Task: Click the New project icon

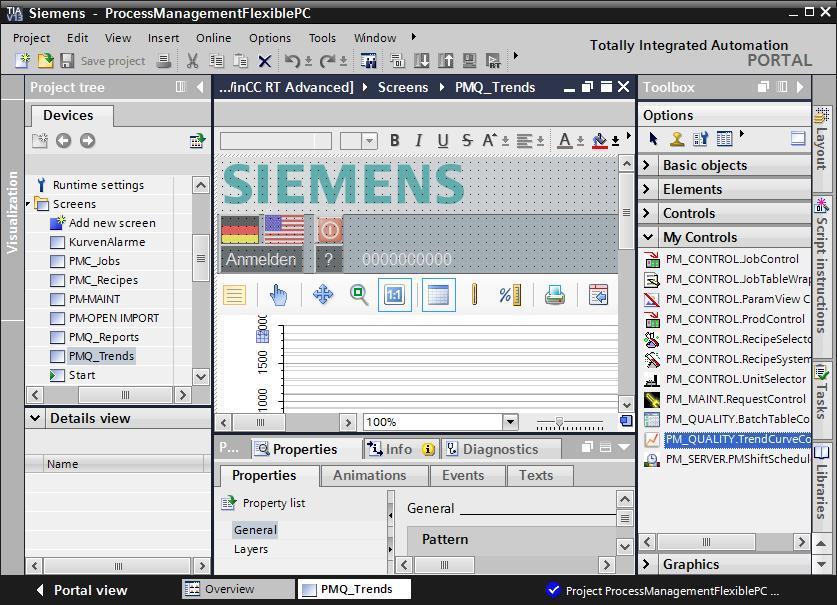Action: (22, 60)
